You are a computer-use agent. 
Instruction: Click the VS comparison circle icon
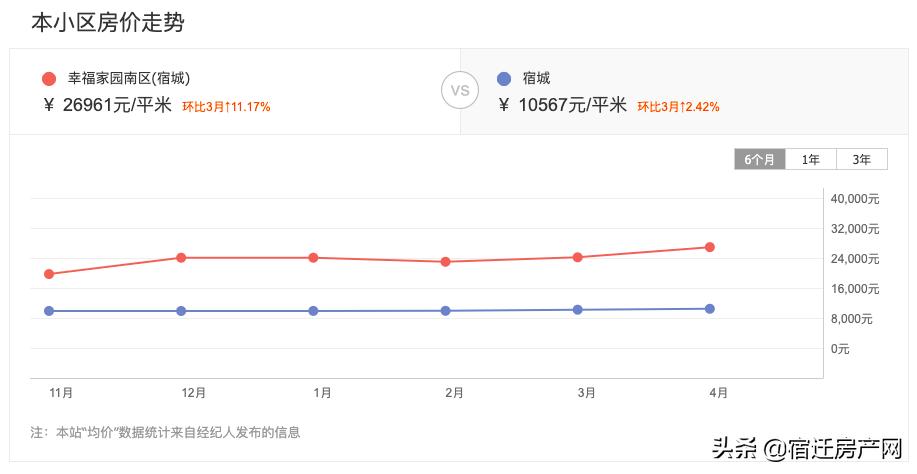(460, 91)
